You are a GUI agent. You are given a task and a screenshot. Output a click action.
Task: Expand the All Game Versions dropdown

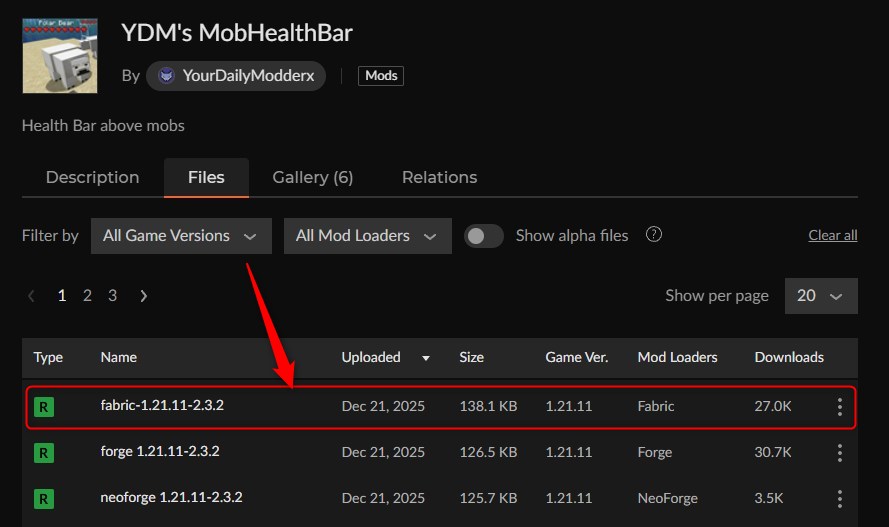(180, 236)
